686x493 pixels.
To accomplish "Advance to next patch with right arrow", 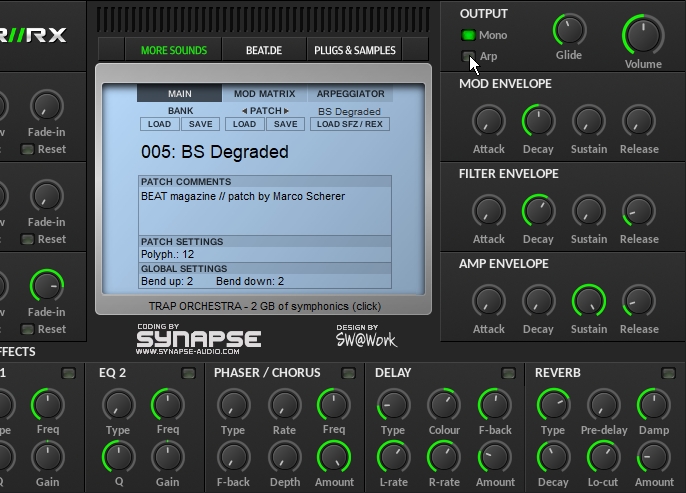I will tap(286, 111).
